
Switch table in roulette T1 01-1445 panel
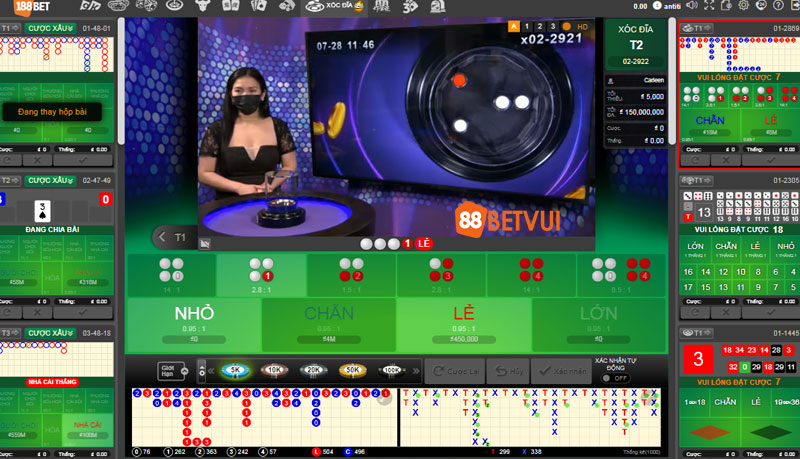pyautogui.click(x=697, y=333)
